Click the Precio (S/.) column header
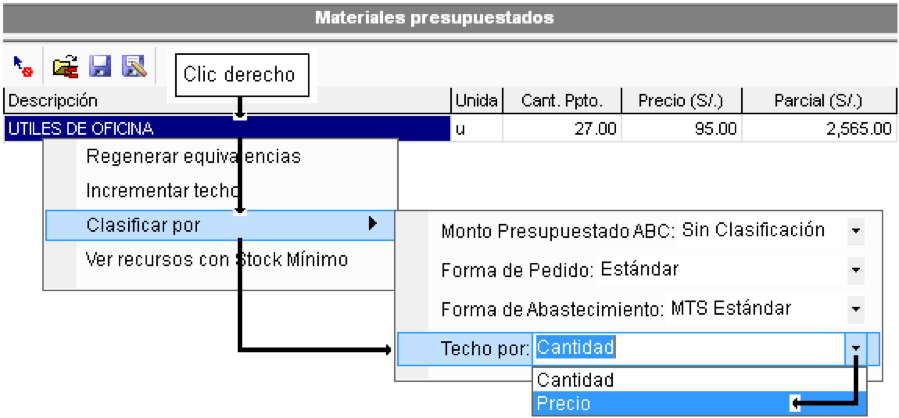899x418 pixels. pos(681,101)
